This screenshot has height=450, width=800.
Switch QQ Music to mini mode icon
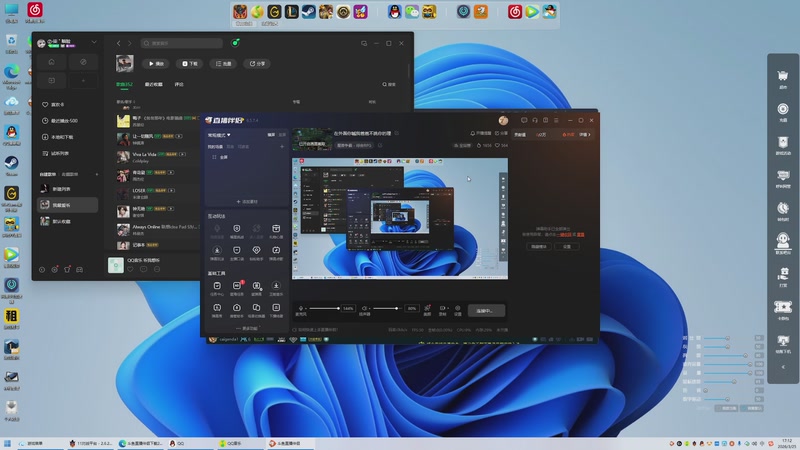point(364,43)
